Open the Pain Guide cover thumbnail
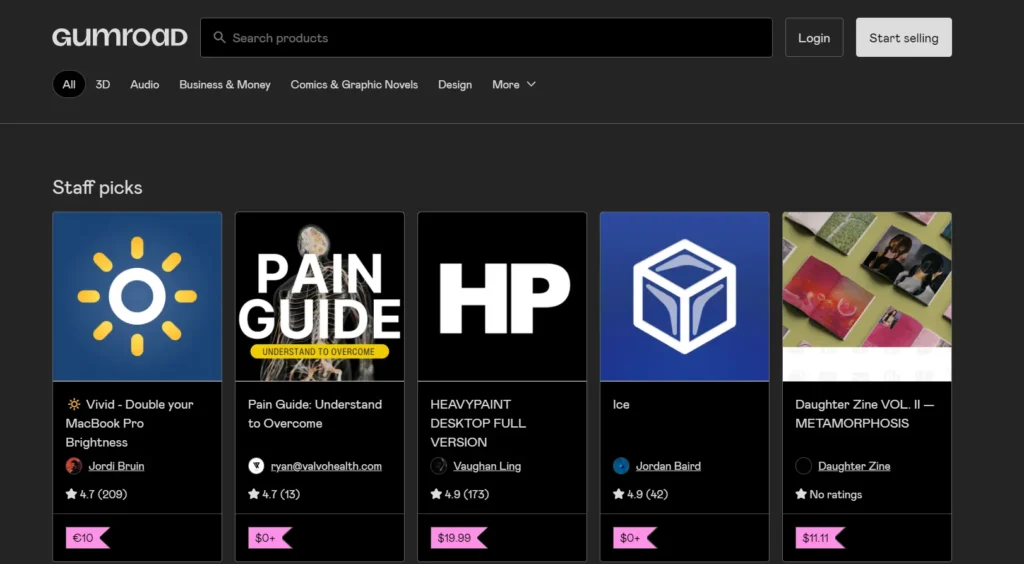1024x564 pixels. [319, 296]
